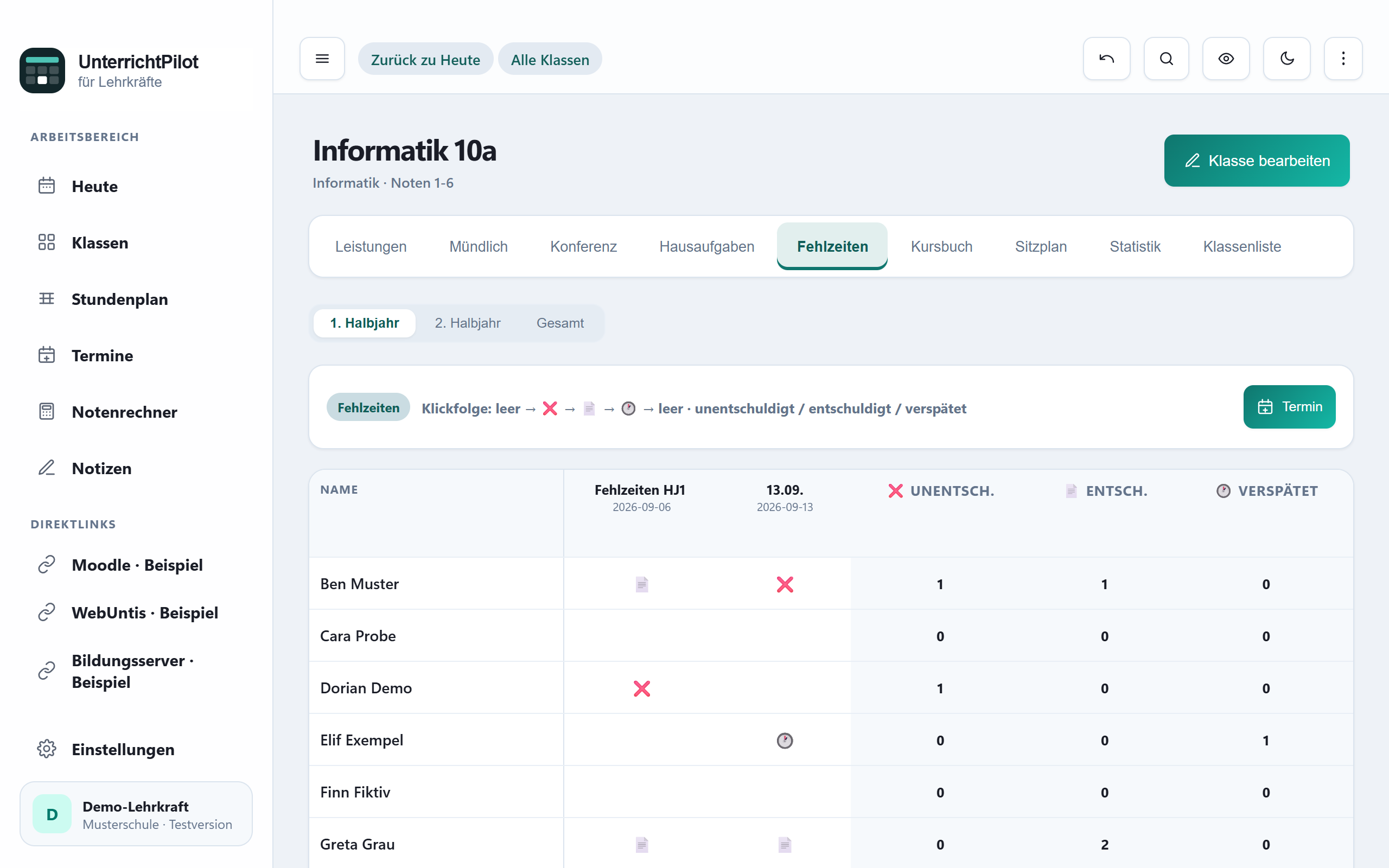This screenshot has height=868, width=1389.
Task: Toggle Ben Muster's 13.09. unexcused mark
Action: pos(785,584)
